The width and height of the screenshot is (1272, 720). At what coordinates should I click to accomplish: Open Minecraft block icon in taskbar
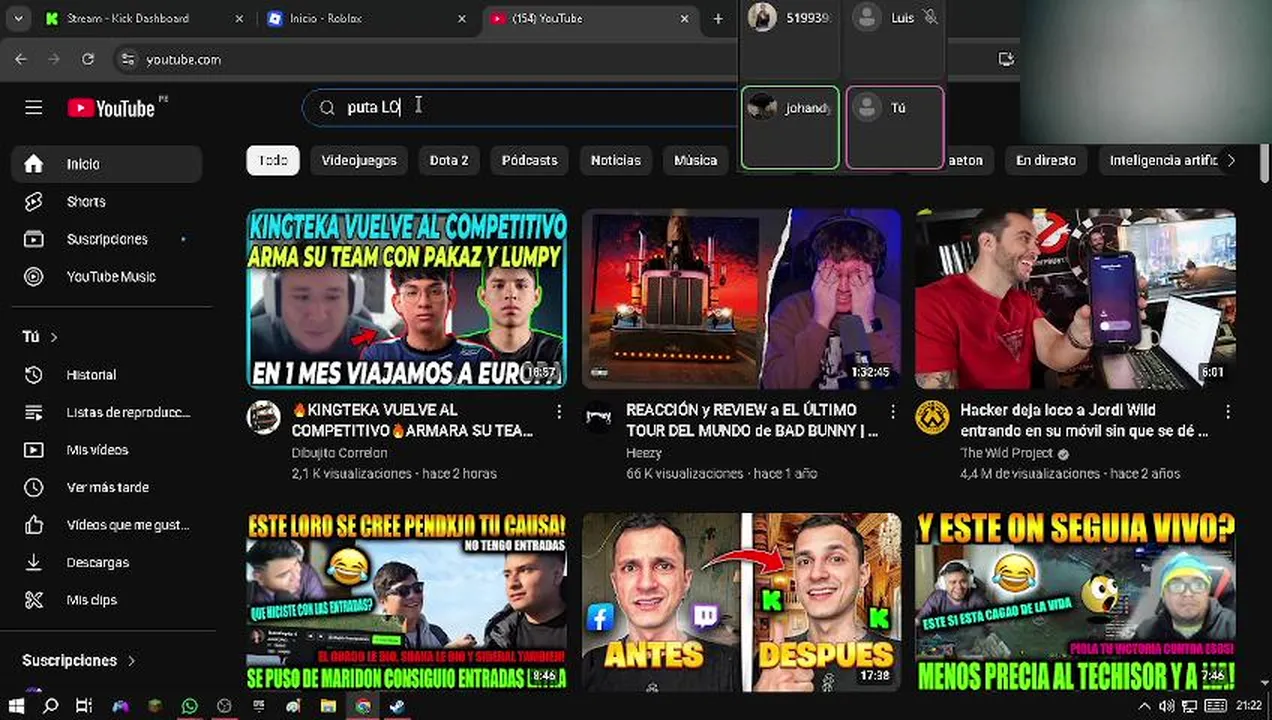(x=154, y=706)
